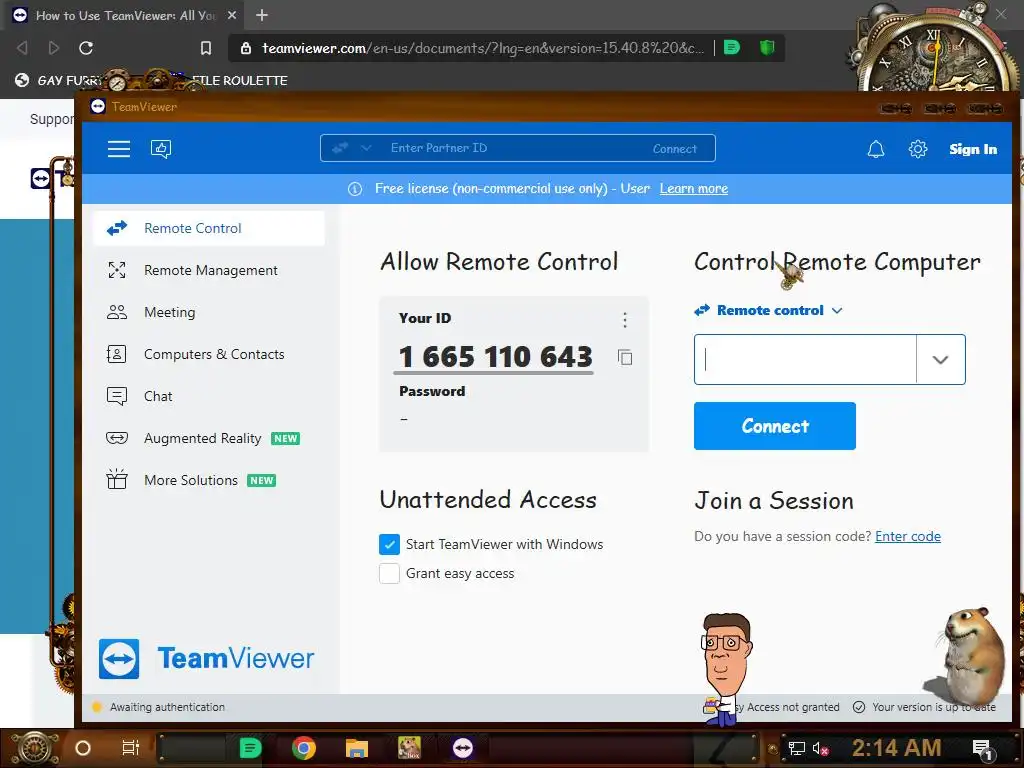Click the Enter code link
The height and width of the screenshot is (768, 1024).
pyautogui.click(x=908, y=536)
